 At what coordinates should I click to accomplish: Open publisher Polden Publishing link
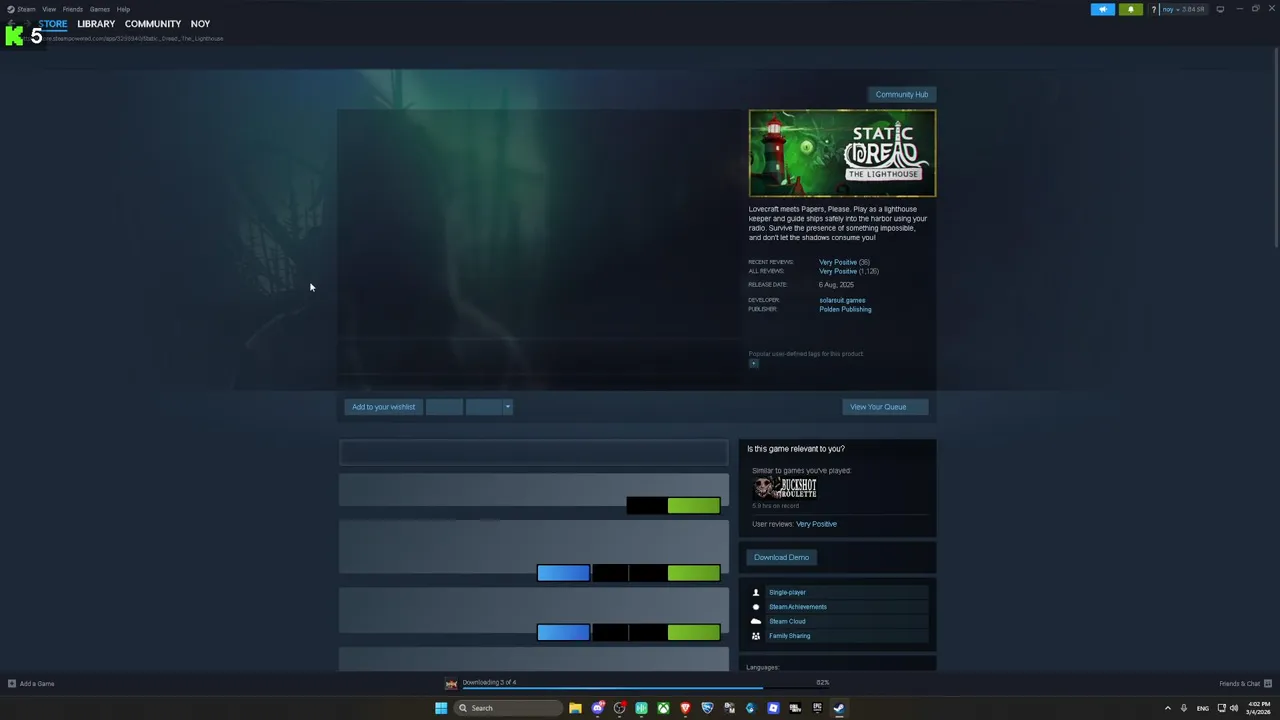pos(845,309)
